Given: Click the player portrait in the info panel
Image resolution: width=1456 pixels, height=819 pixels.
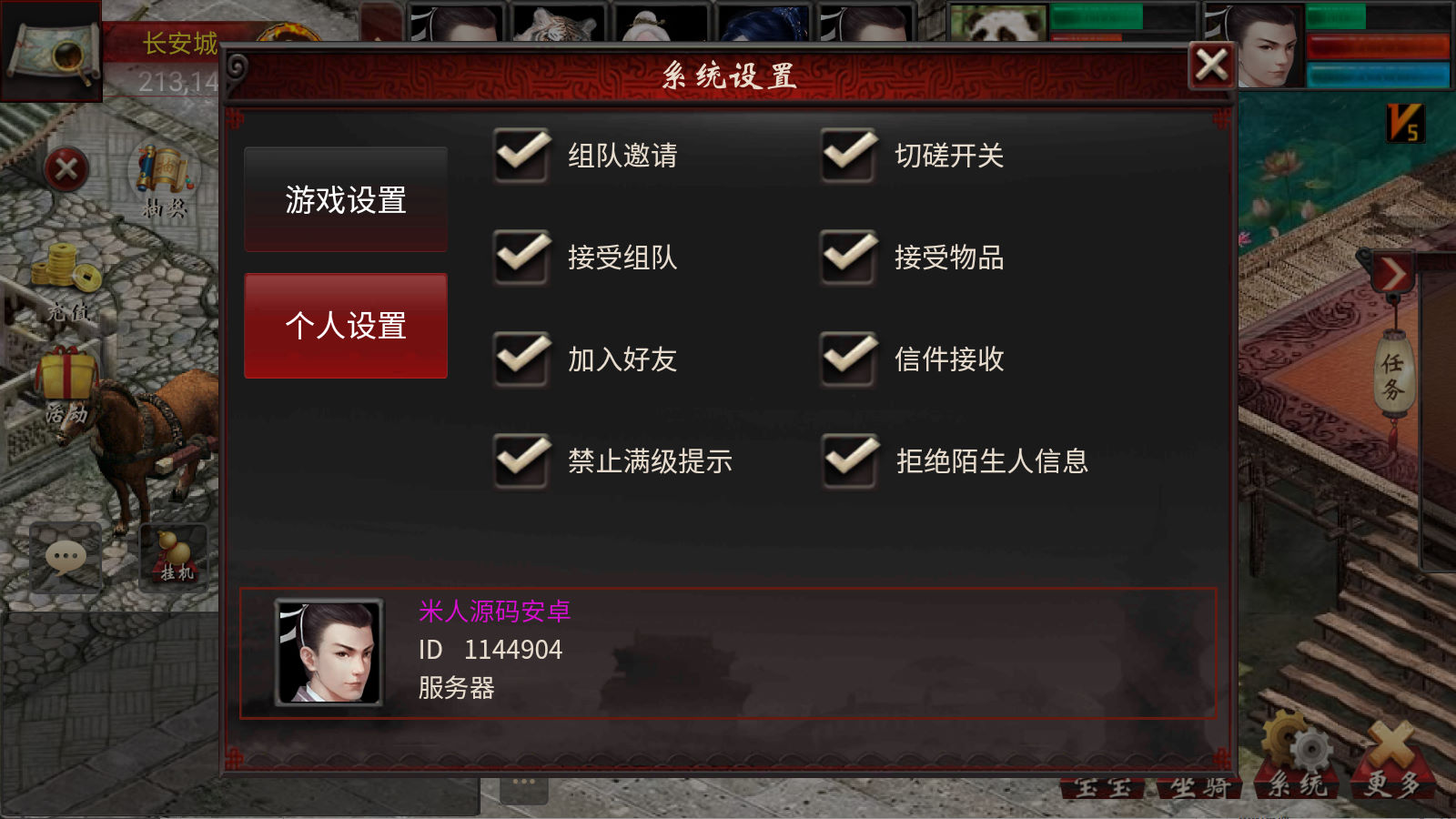Looking at the screenshot, I should click(329, 652).
